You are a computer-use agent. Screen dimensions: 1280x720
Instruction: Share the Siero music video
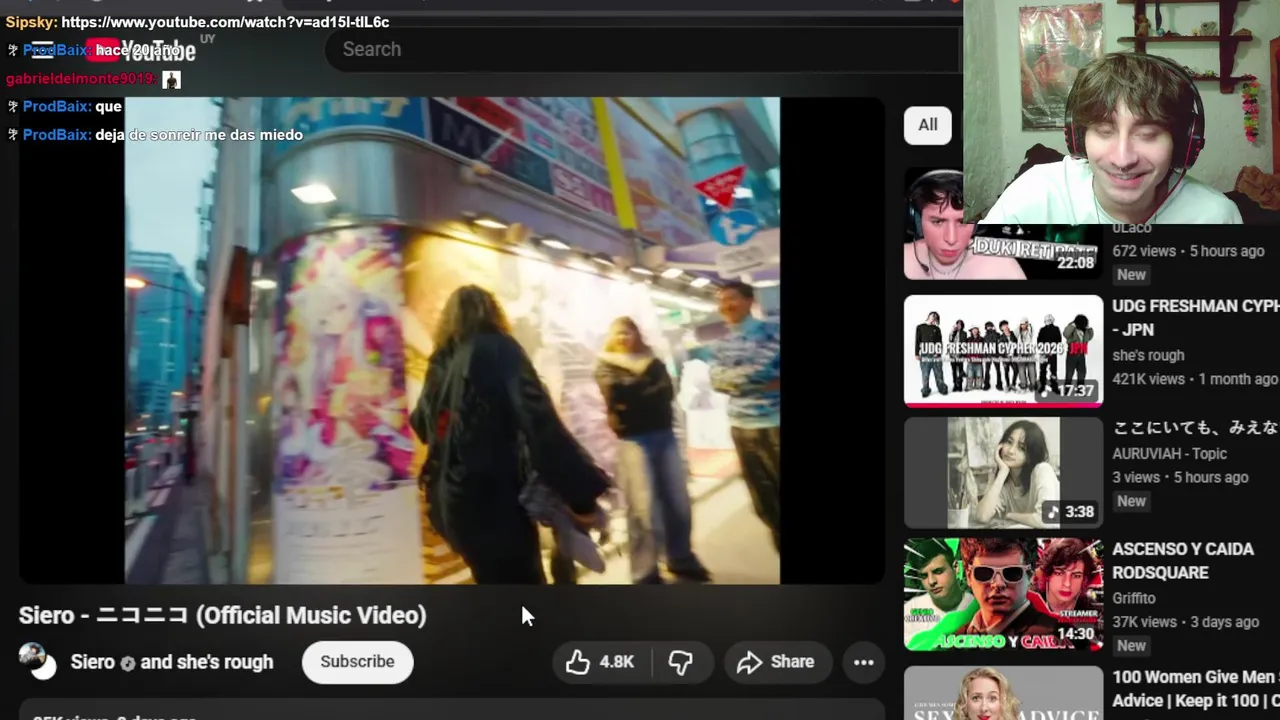(775, 662)
